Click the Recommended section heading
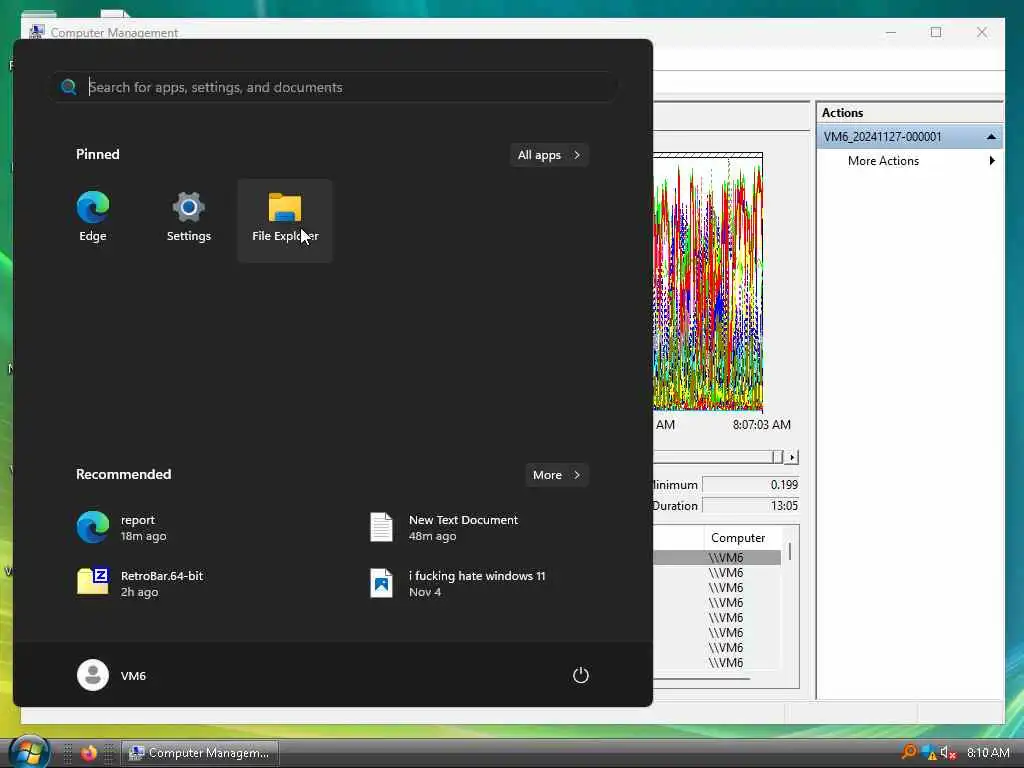Viewport: 1024px width, 768px height. click(x=123, y=474)
